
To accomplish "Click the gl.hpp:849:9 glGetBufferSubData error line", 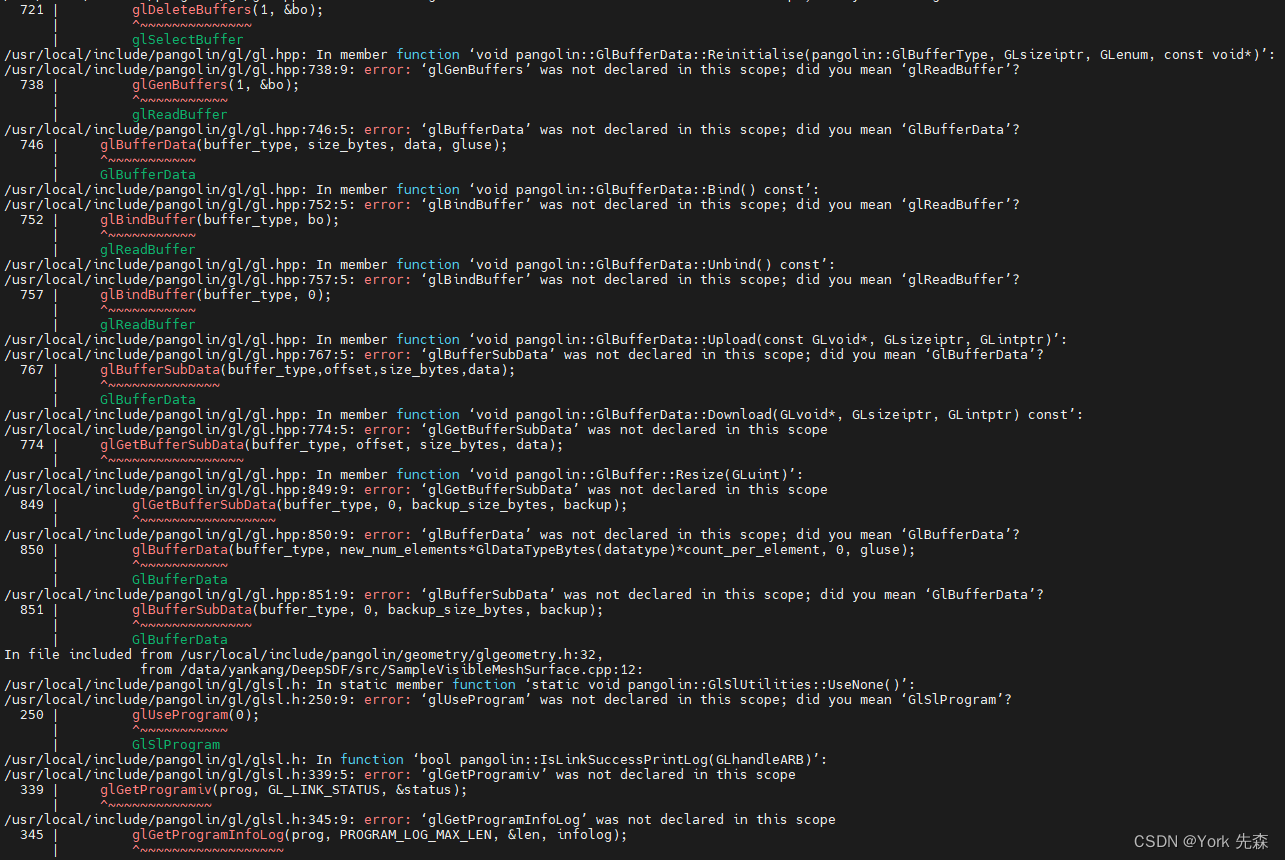I will click(x=416, y=489).
